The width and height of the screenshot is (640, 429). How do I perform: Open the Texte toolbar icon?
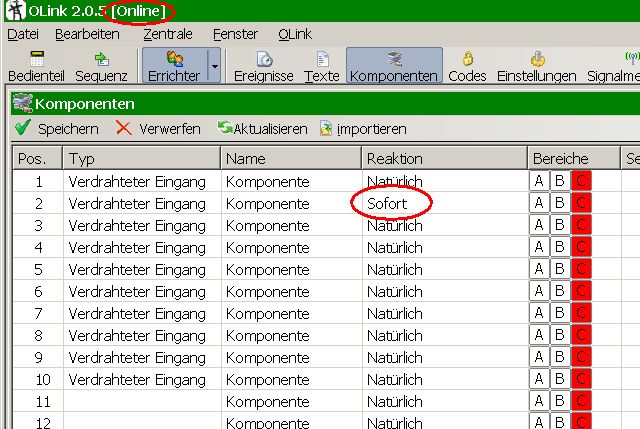pyautogui.click(x=321, y=66)
